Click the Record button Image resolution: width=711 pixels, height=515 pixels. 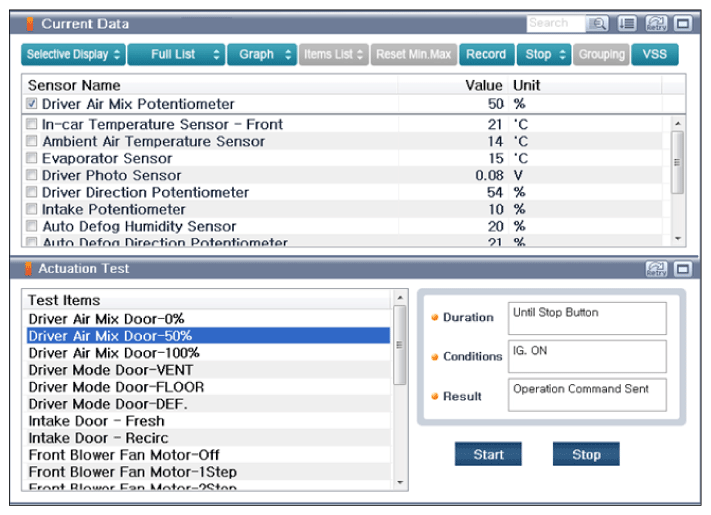[487, 54]
